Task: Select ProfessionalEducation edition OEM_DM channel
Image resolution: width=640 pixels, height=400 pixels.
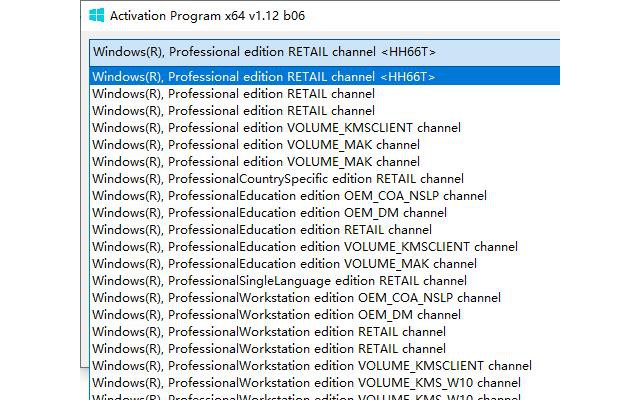Action: 324,213
